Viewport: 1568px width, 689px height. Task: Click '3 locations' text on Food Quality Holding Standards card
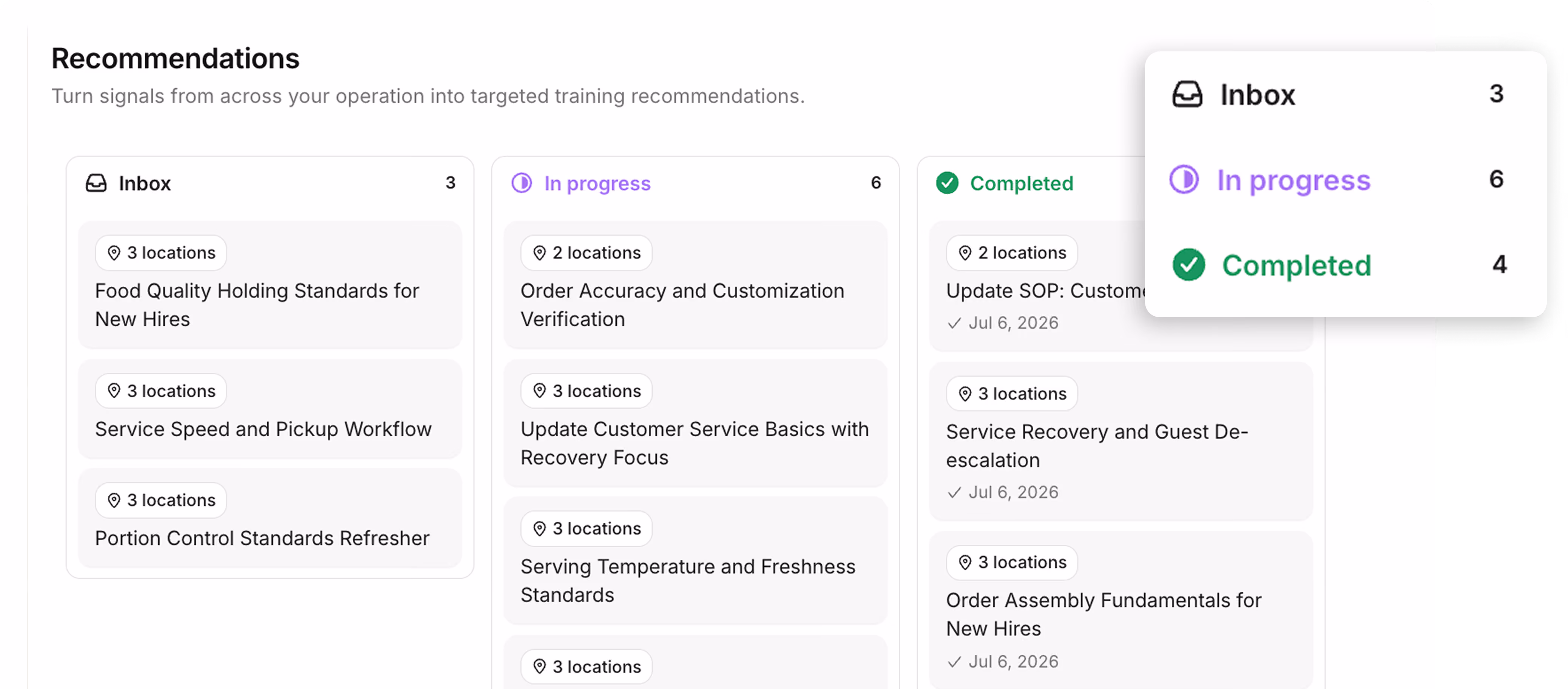pos(172,253)
